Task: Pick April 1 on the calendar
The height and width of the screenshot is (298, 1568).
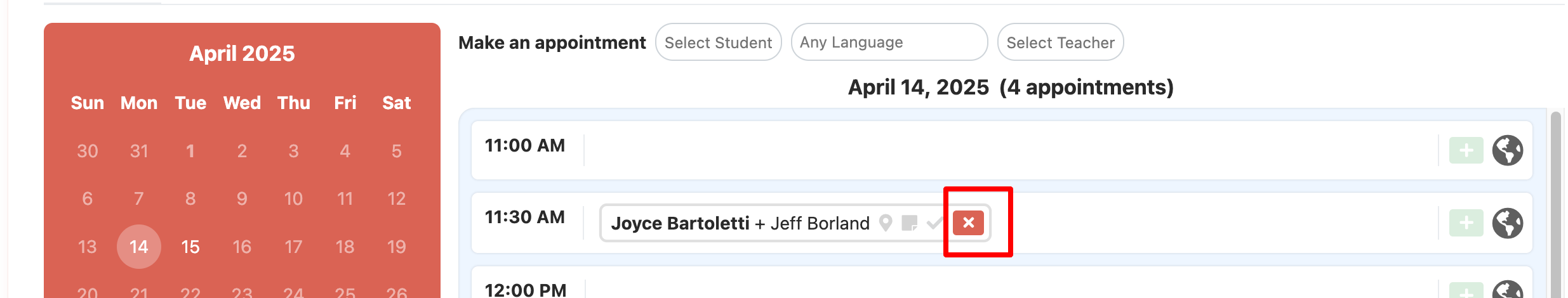Action: coord(190,151)
